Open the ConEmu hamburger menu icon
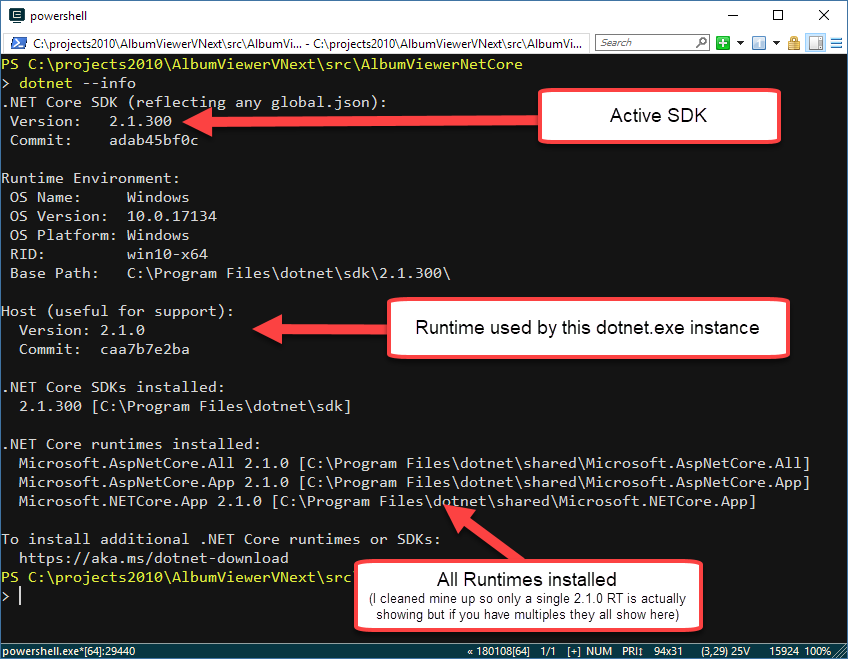Image resolution: width=848 pixels, height=659 pixels. click(x=836, y=42)
